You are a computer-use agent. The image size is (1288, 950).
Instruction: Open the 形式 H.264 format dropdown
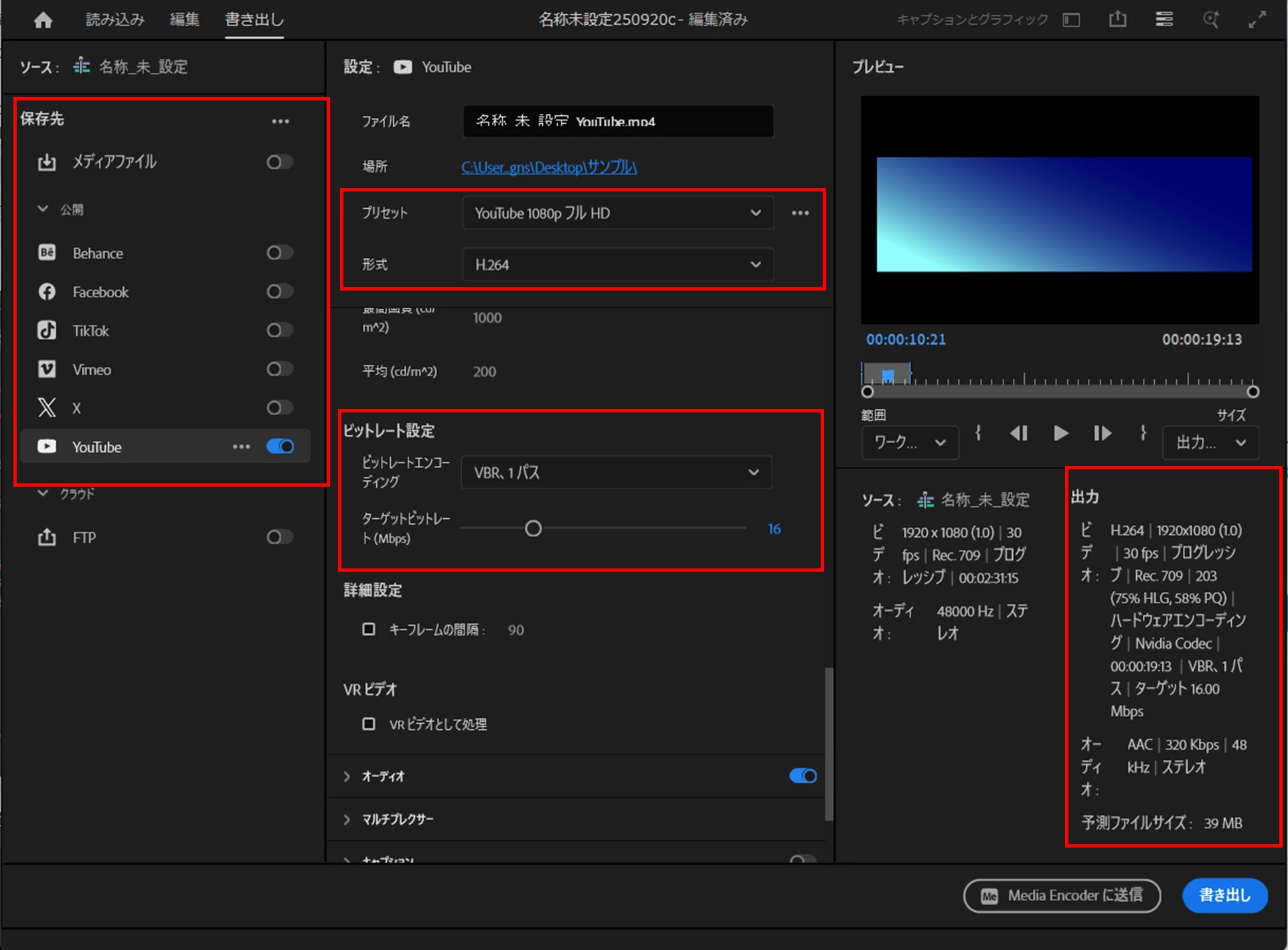pos(617,264)
